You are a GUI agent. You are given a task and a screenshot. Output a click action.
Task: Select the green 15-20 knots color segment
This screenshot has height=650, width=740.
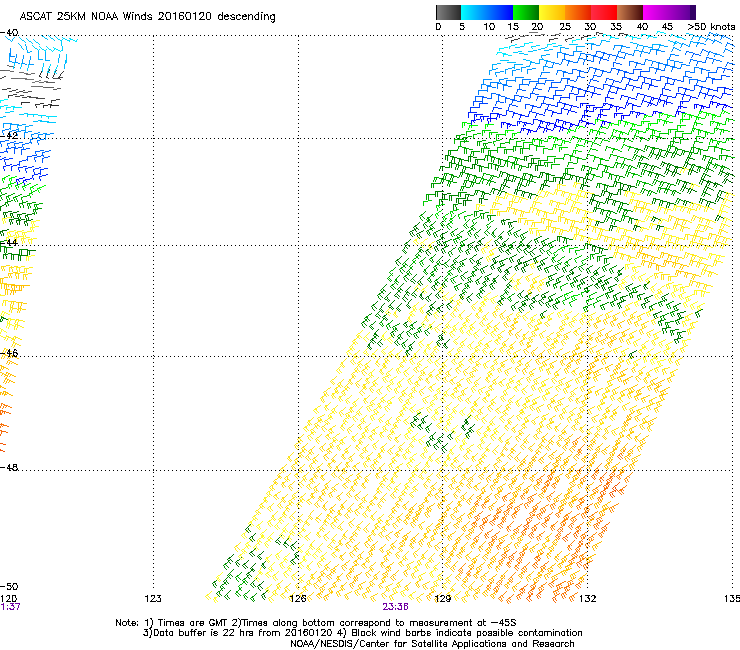526,12
